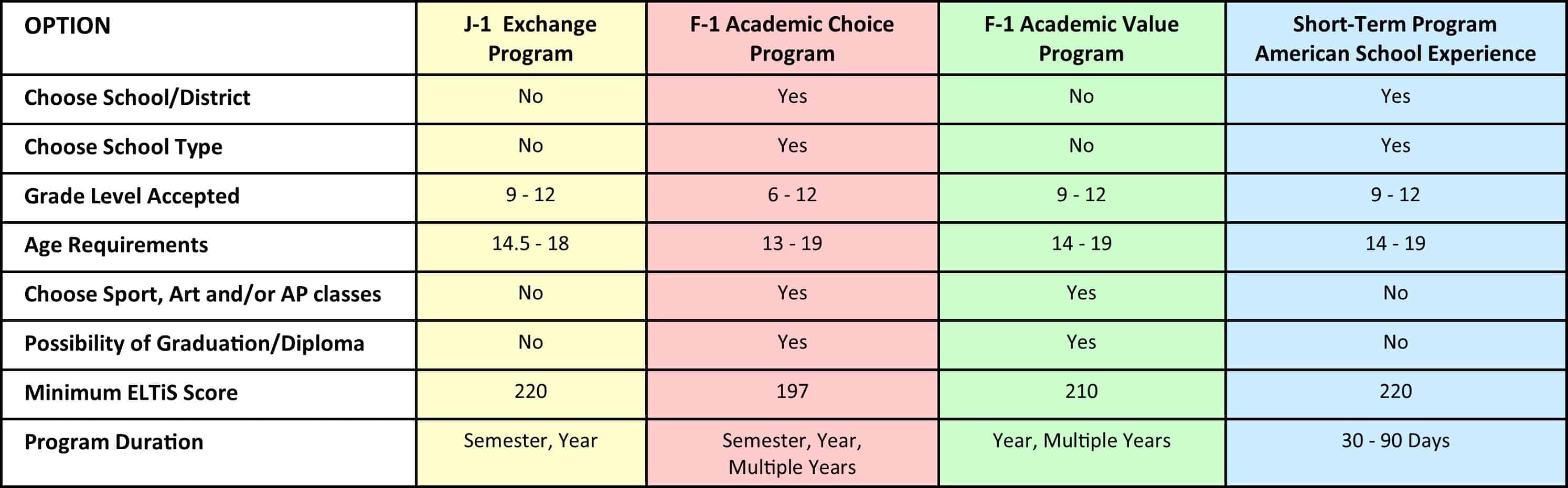Click the Short-Term Program American School Experience header
This screenshot has height=488, width=1568.
pos(1395,39)
